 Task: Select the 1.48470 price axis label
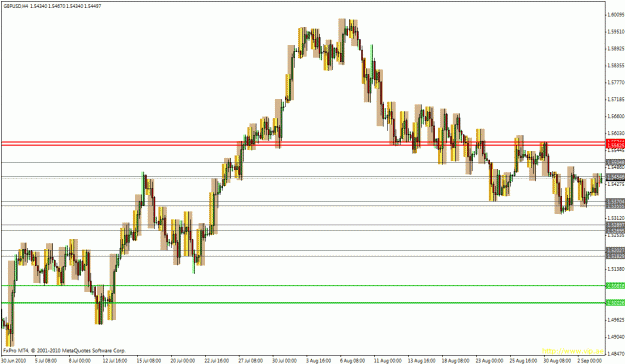click(615, 354)
